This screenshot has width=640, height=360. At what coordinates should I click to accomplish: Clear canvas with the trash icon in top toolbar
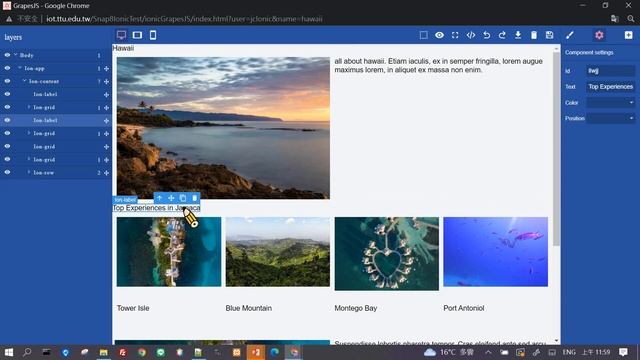click(534, 35)
